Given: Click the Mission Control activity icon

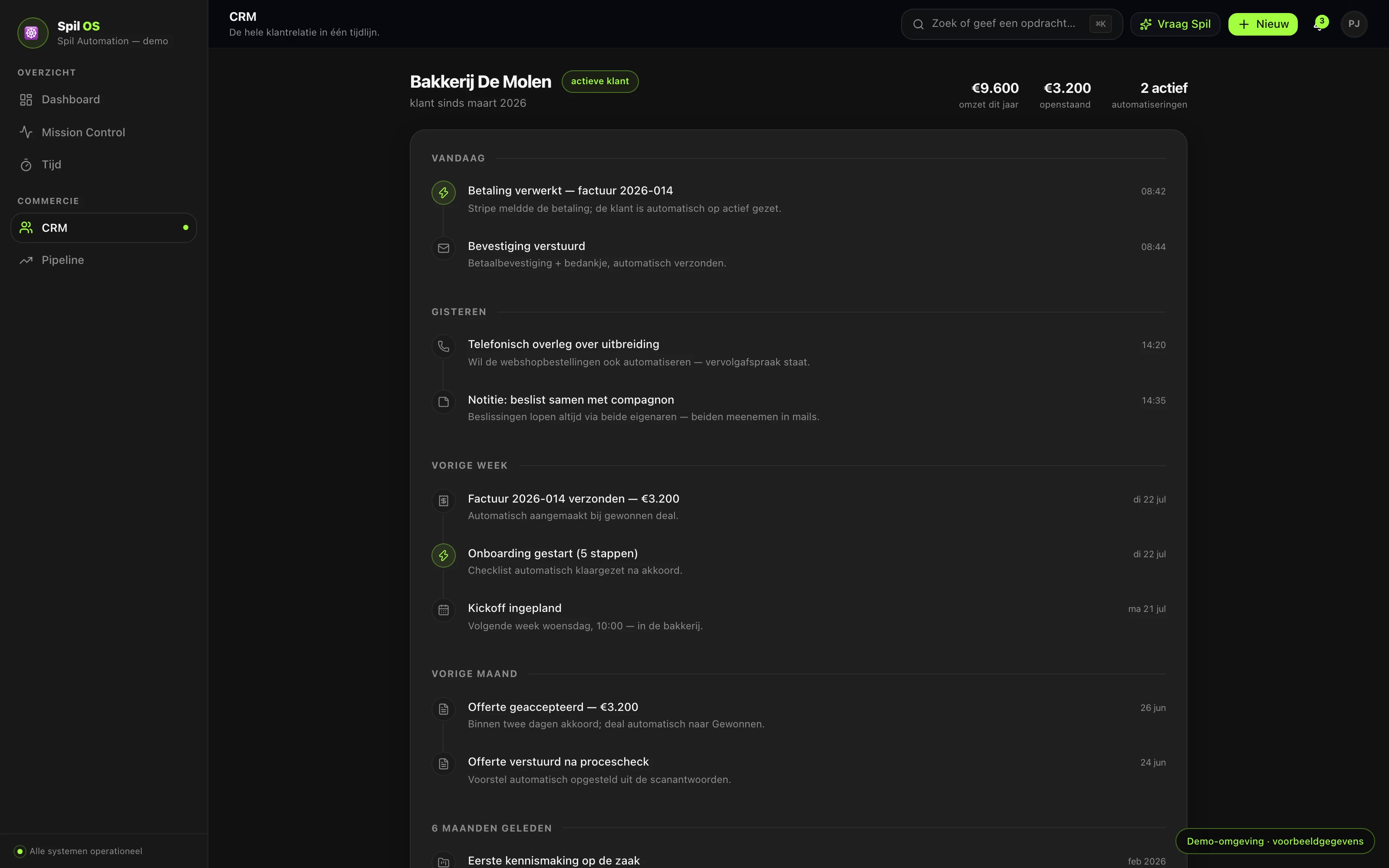Looking at the screenshot, I should (26, 133).
